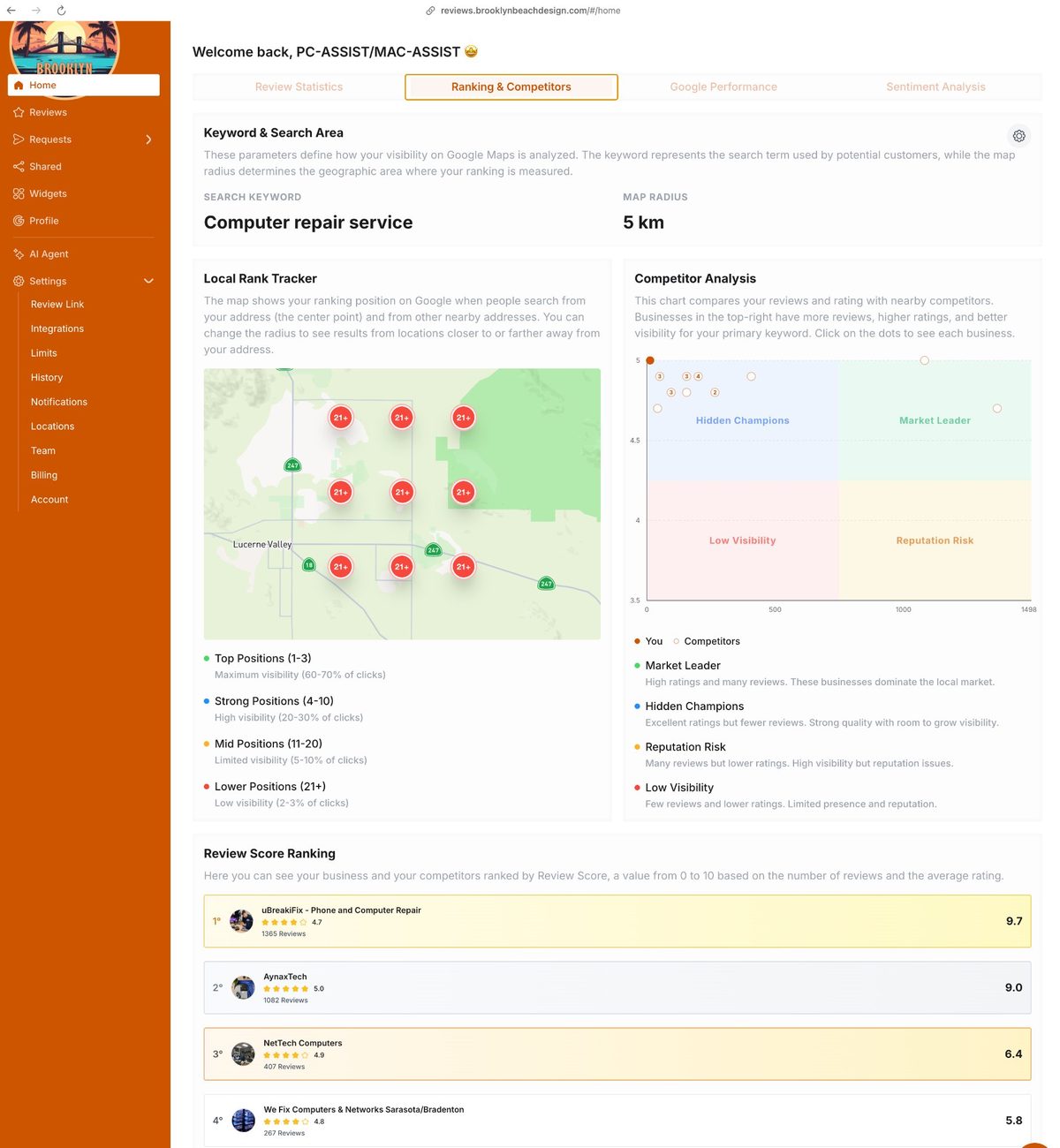This screenshot has height=1148, width=1060.
Task: Click the AI Agent sparkle icon
Action: (x=19, y=254)
